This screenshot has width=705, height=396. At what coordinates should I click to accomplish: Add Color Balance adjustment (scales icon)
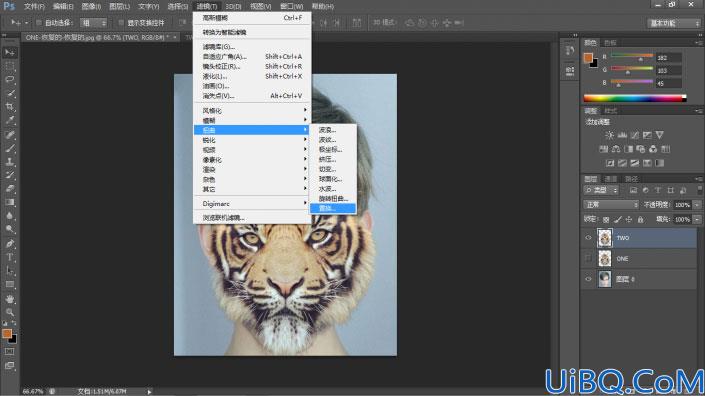tap(616, 149)
